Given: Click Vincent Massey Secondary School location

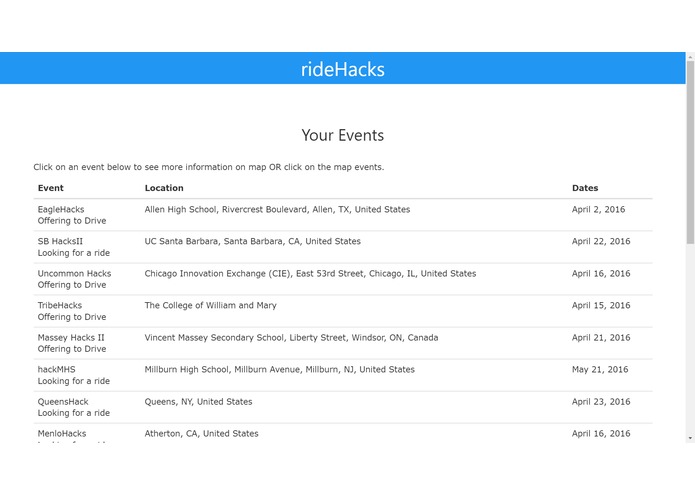Looking at the screenshot, I should coord(291,338).
